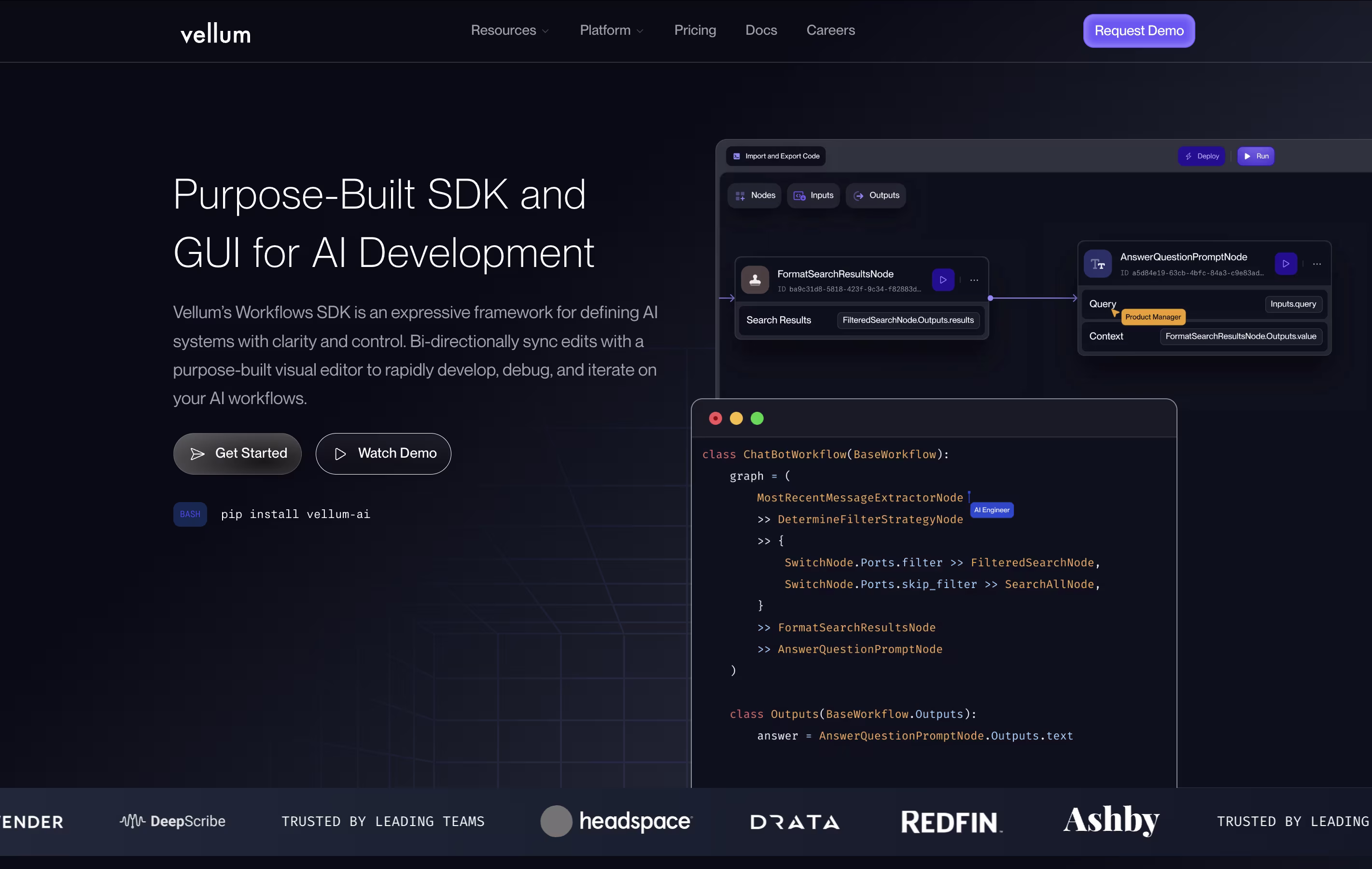The image size is (1372, 869).
Task: Open FormatSearchResultsNode three-dot options menu
Action: (x=974, y=280)
